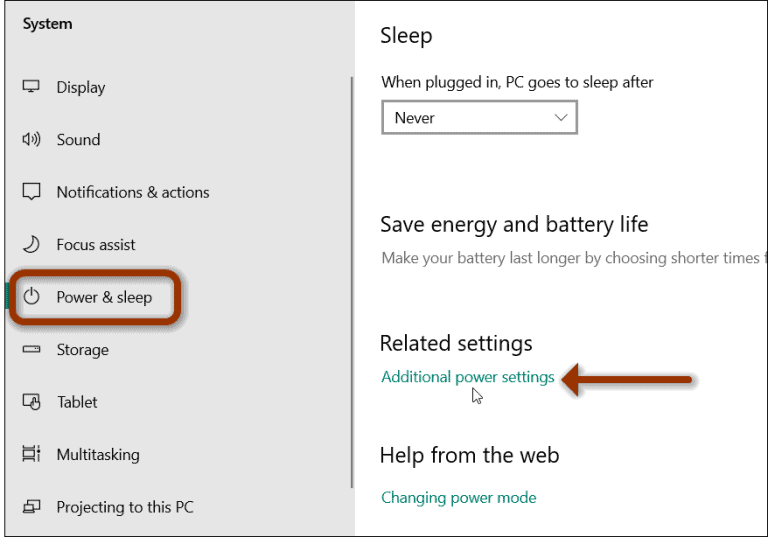Click the Notifications speech bubble icon
This screenshot has height=537, width=768.
click(x=31, y=192)
